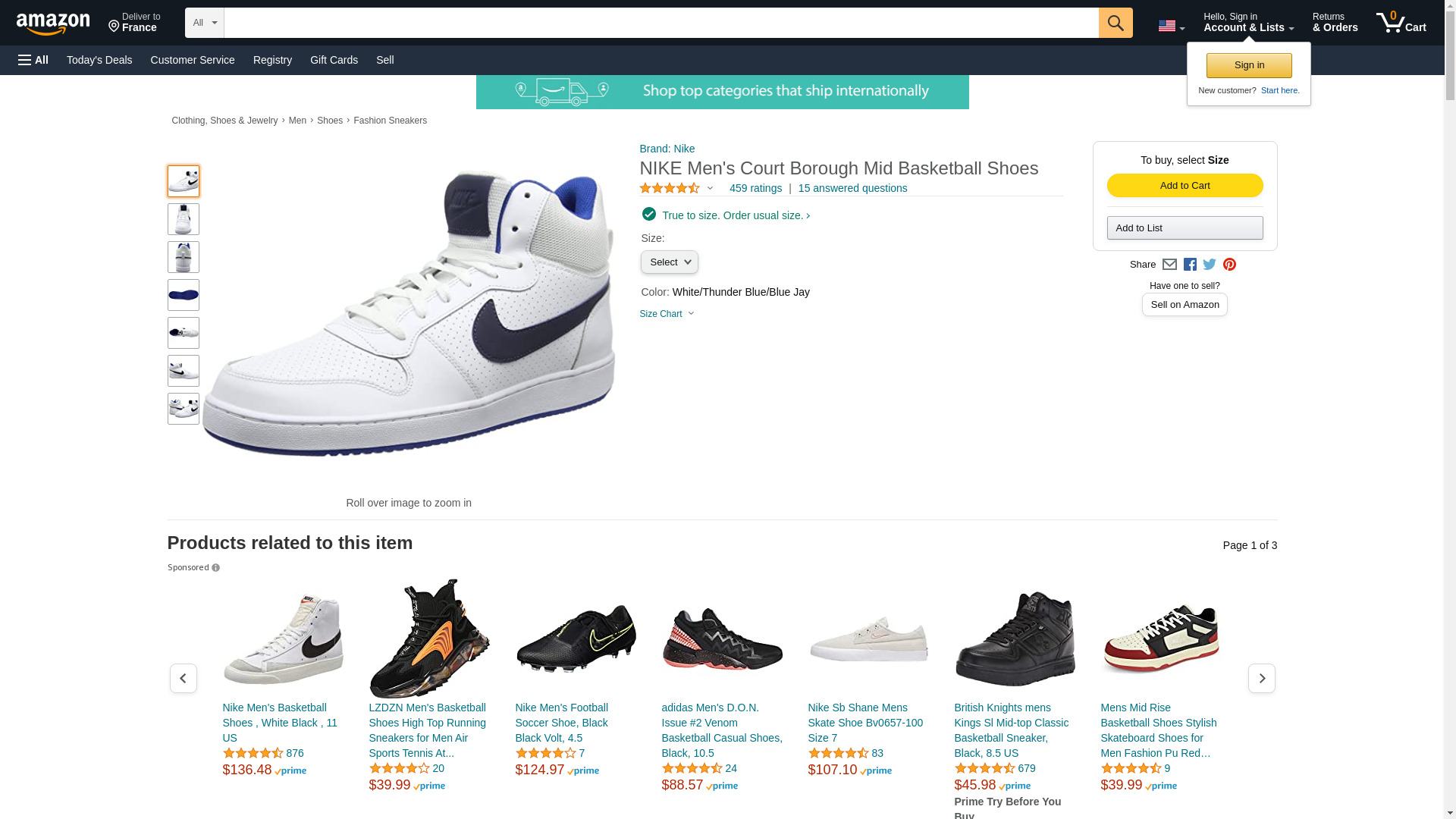Share on Facebook icon
Screen dimensions: 1456x819
pyautogui.click(x=1190, y=265)
